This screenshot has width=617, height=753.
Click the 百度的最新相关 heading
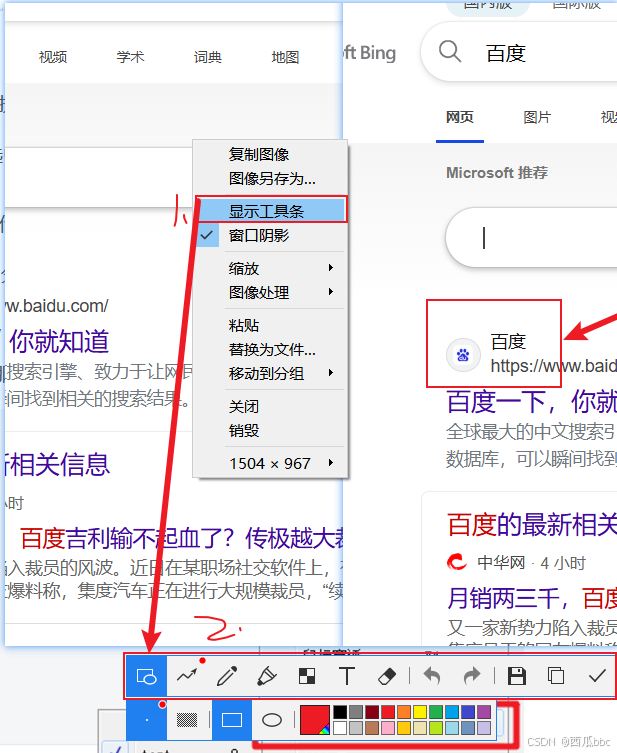tap(532, 524)
